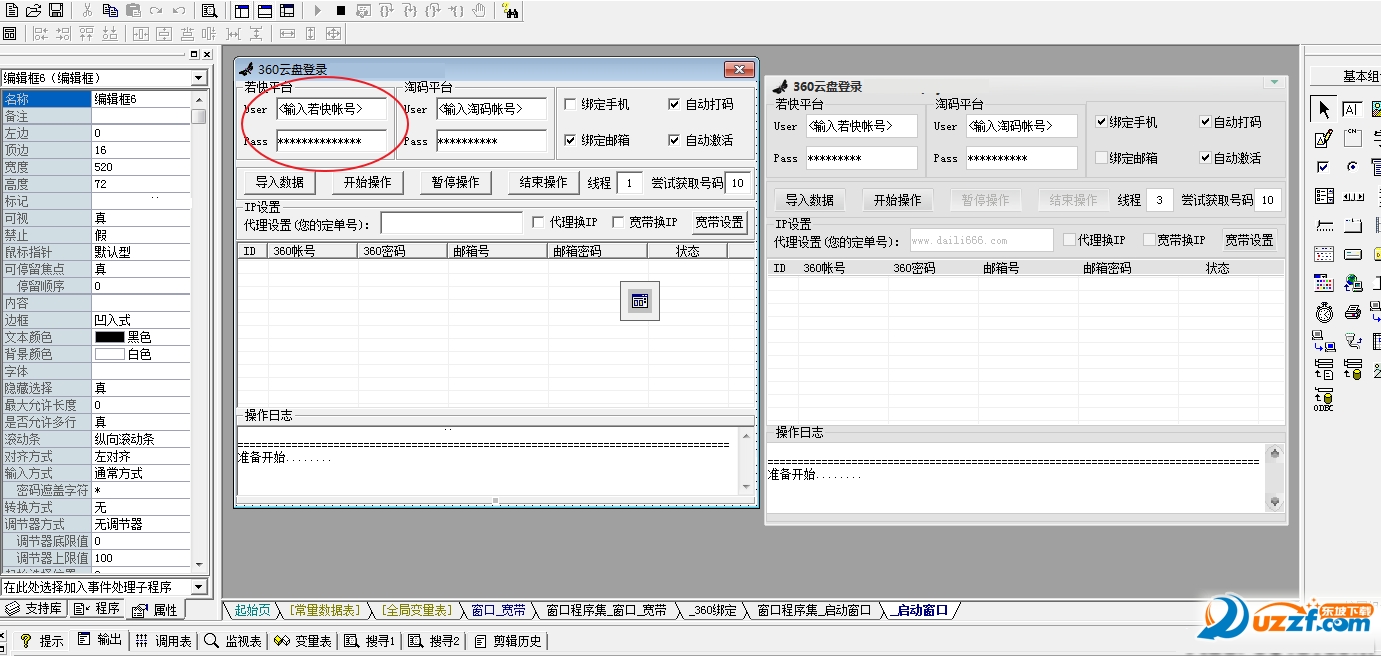Click the Cut scissors icon
The image size is (1381, 656).
click(87, 10)
